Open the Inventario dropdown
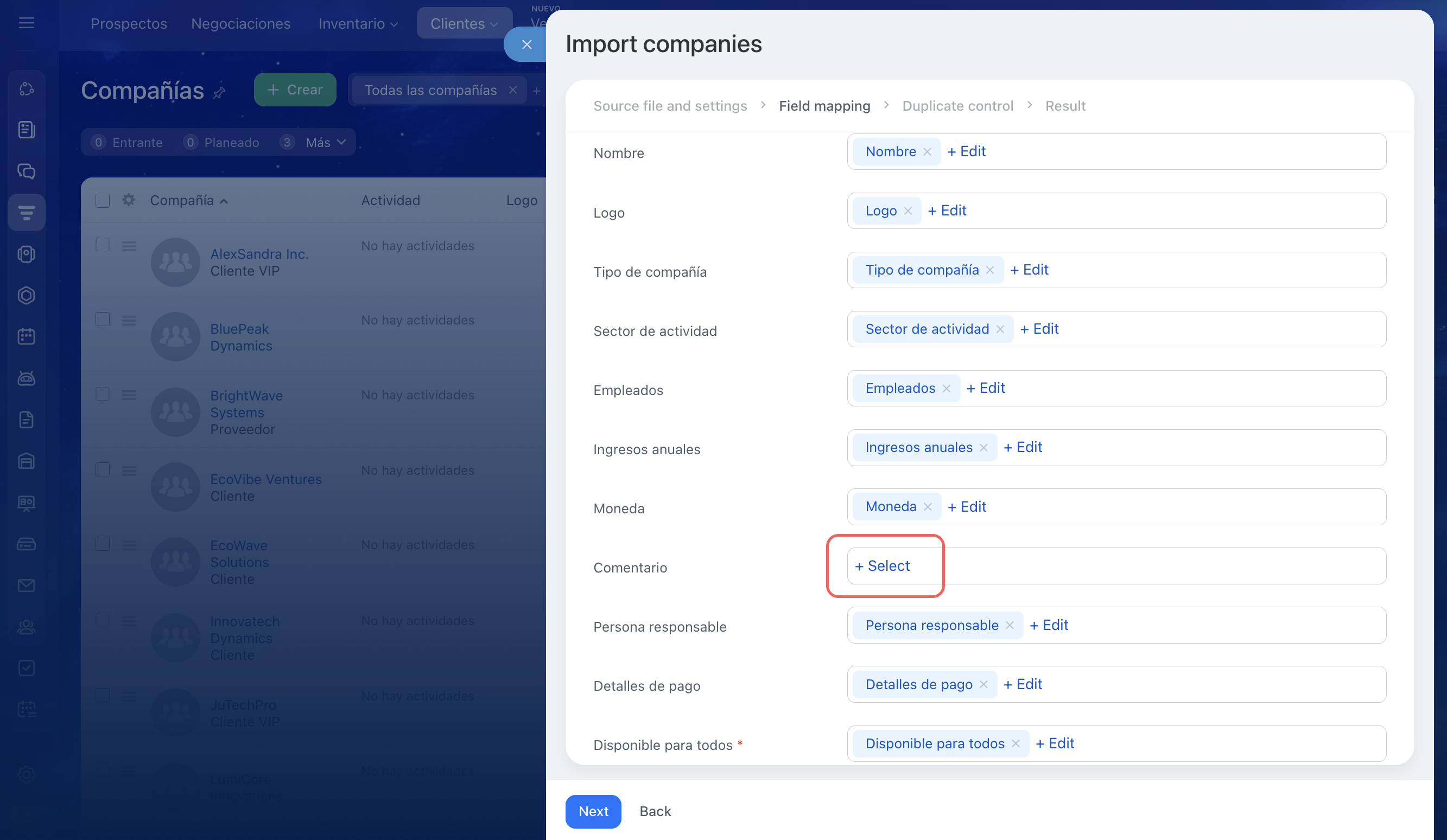Viewport: 1447px width, 840px height. tap(358, 23)
